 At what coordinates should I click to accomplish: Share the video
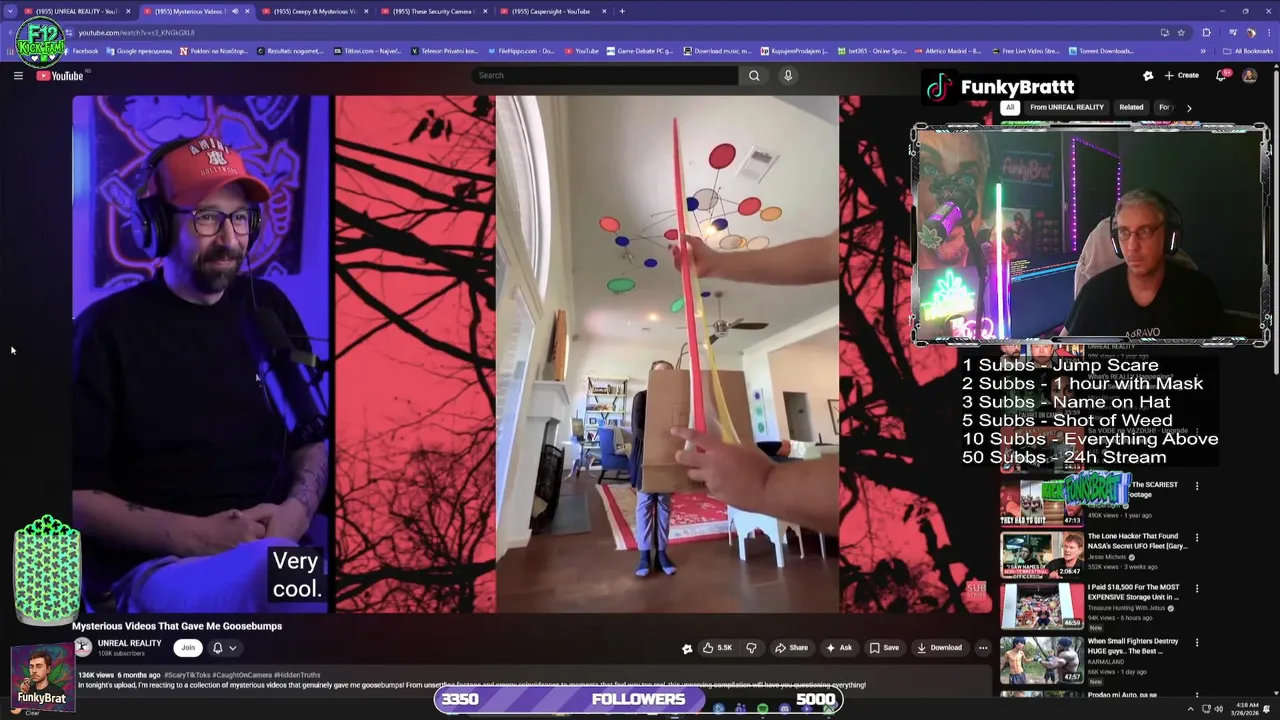[x=791, y=647]
